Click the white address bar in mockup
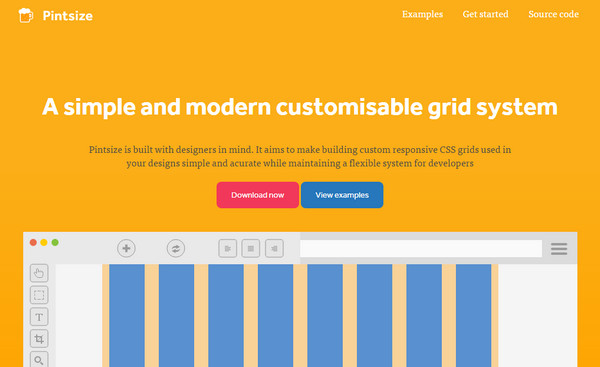600x367 pixels. 421,248
